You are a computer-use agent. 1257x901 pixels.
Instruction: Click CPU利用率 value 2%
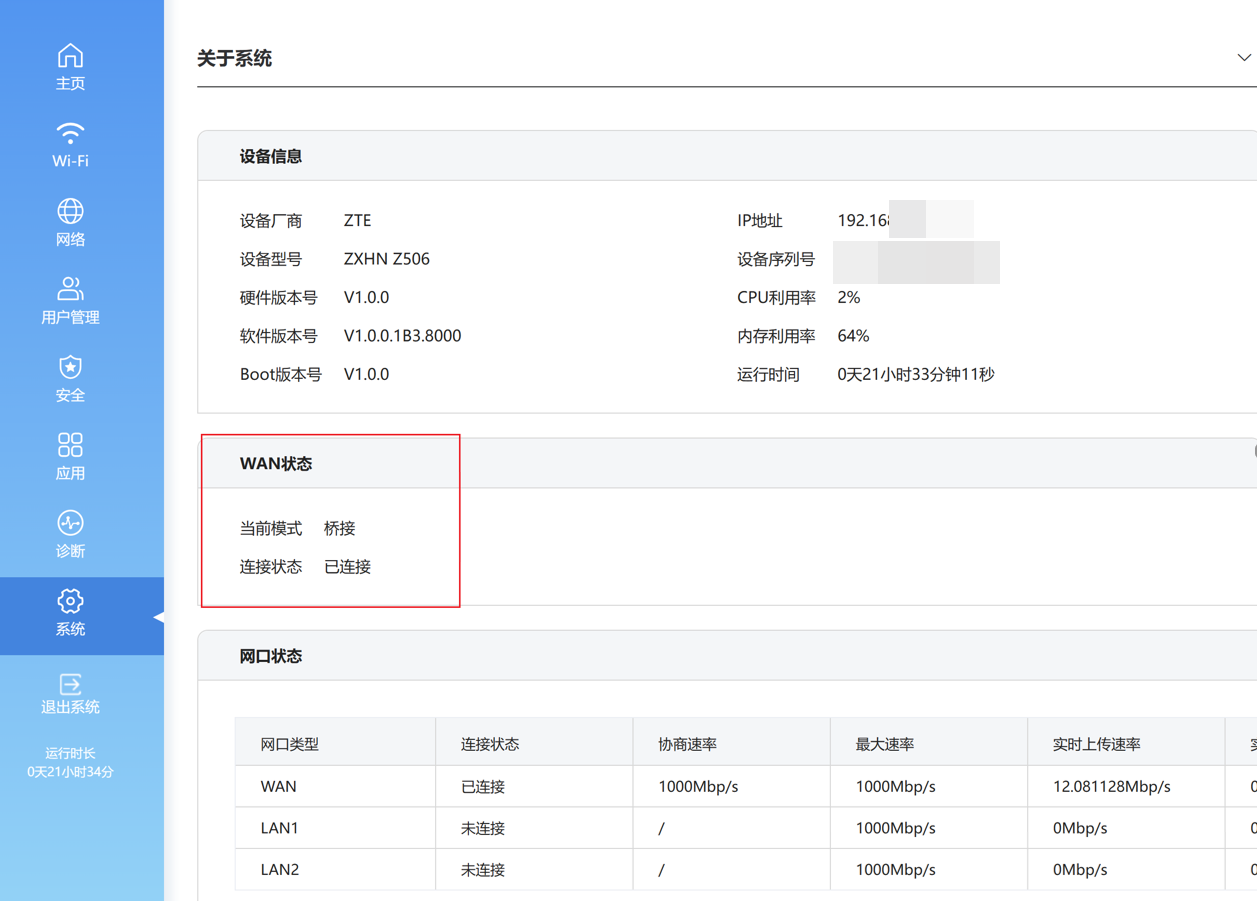point(849,298)
